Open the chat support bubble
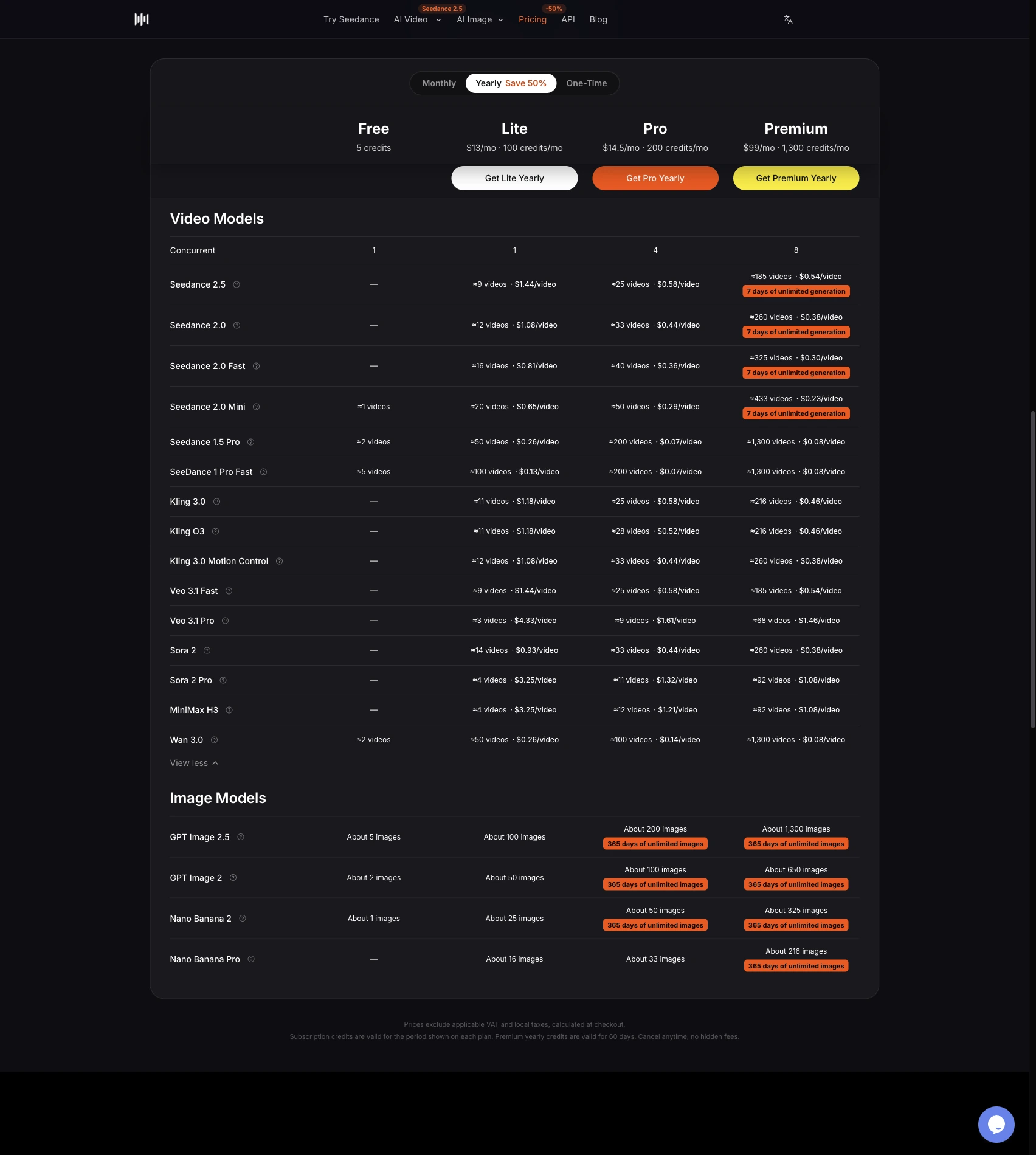 [x=996, y=1124]
